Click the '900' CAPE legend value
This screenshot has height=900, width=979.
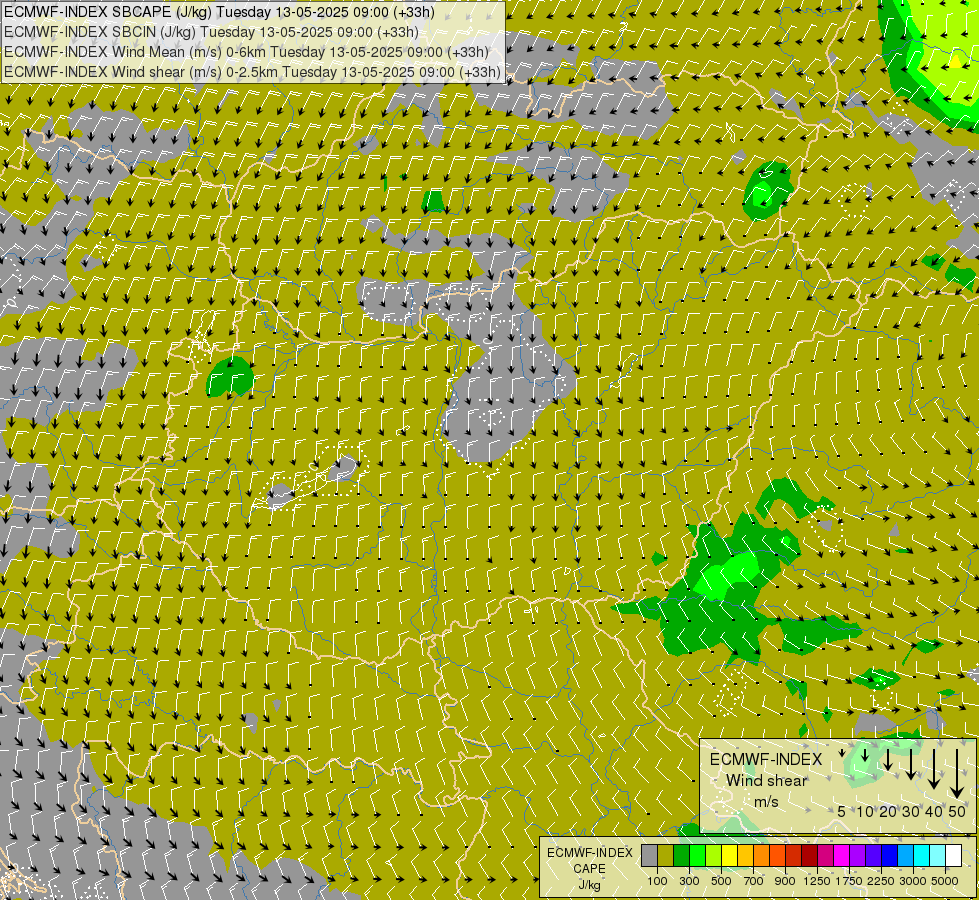click(x=785, y=881)
